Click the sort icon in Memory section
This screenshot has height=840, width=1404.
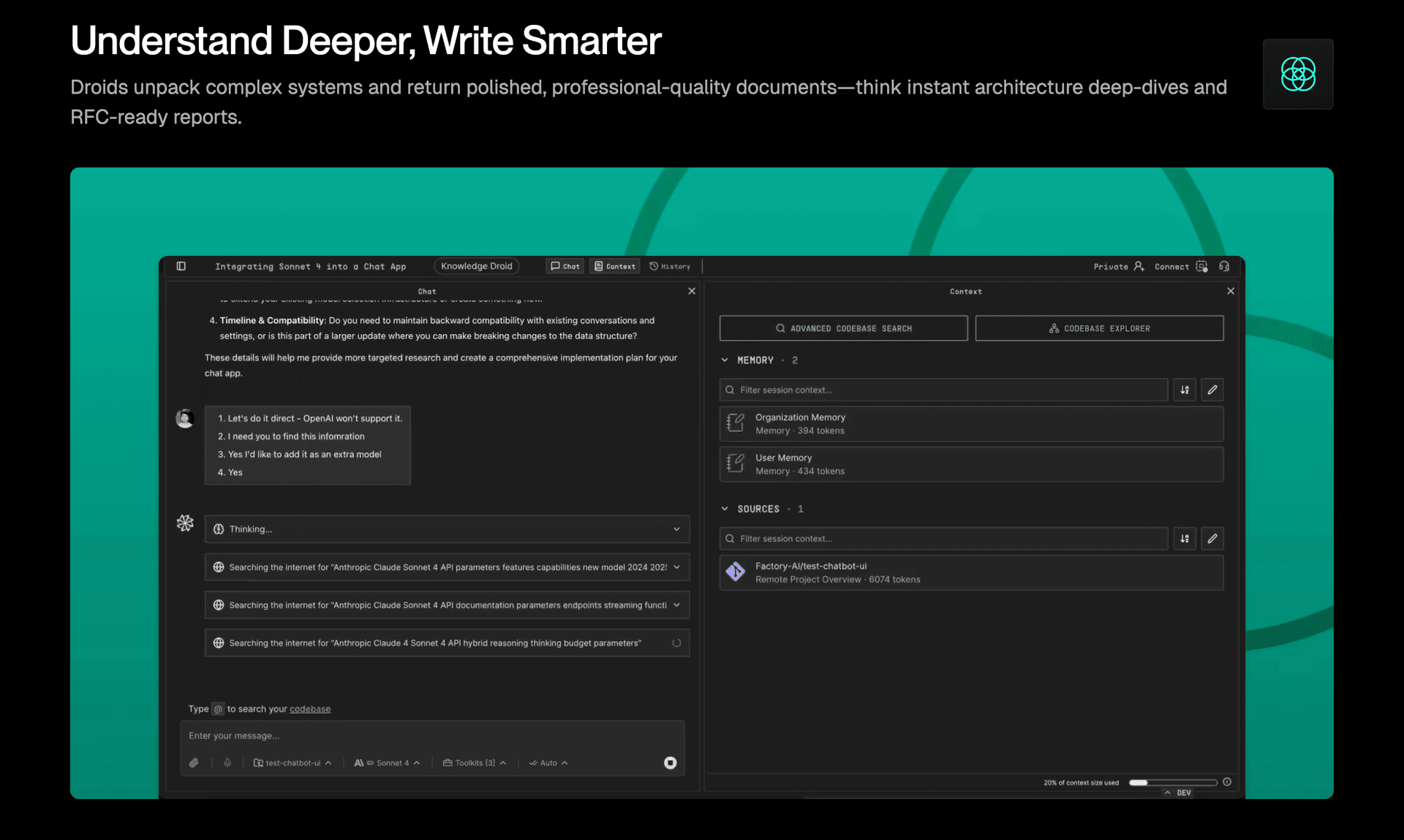1185,390
